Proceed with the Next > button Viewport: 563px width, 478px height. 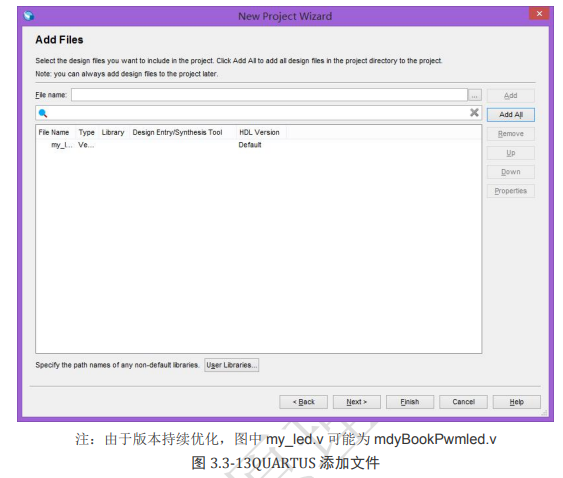click(x=357, y=402)
